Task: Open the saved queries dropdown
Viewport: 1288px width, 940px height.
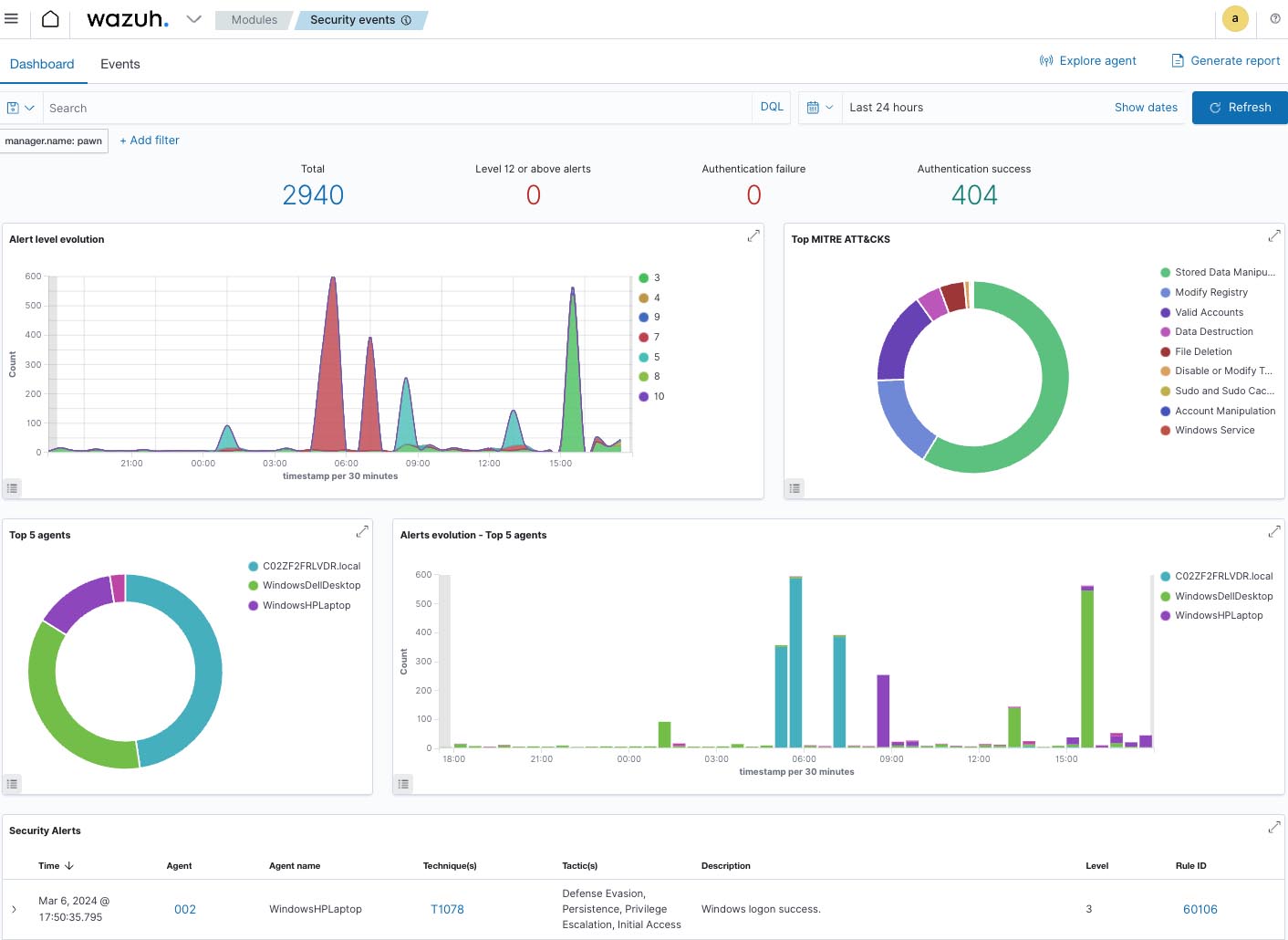Action: pyautogui.click(x=20, y=108)
